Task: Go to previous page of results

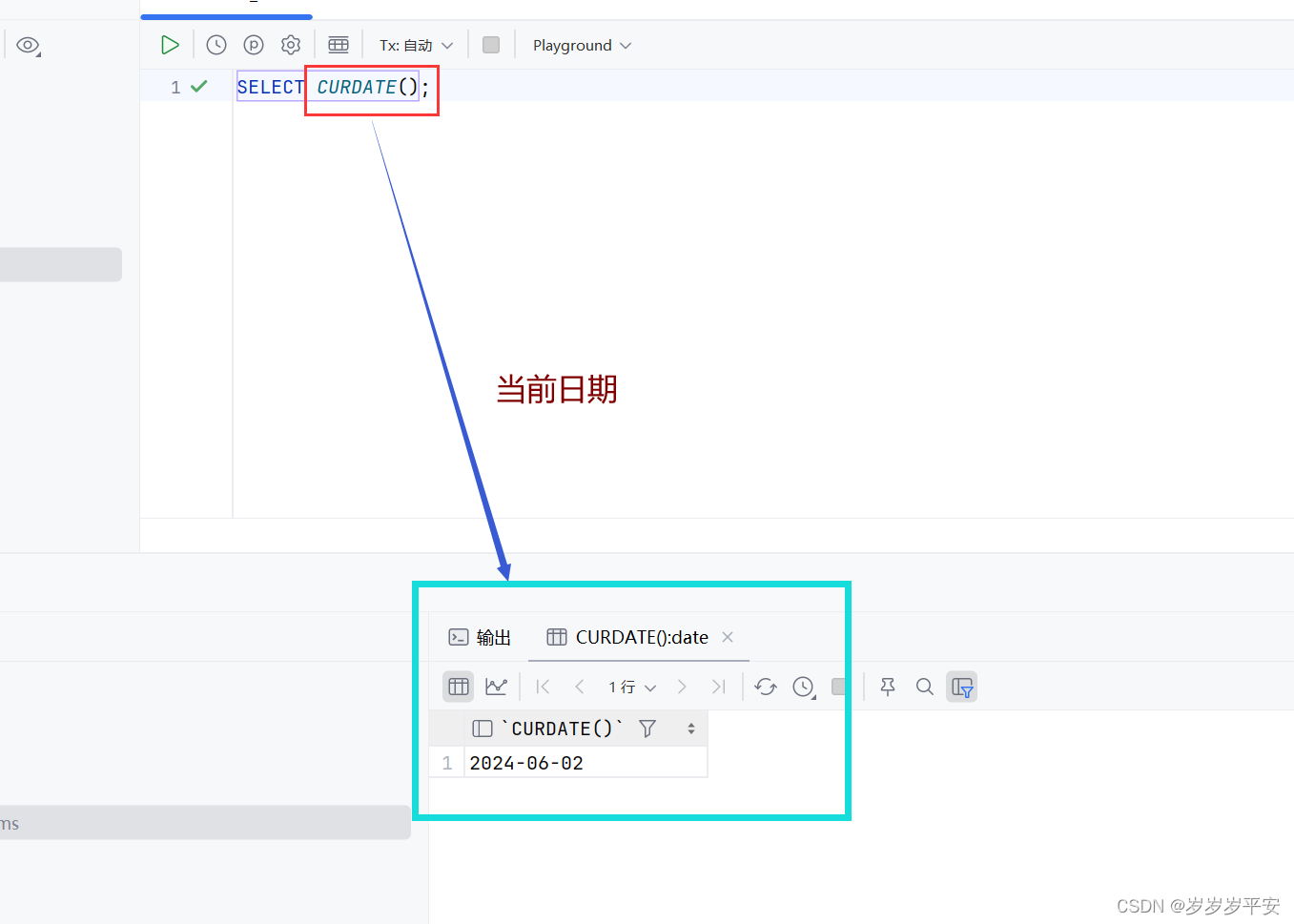Action: pos(580,687)
